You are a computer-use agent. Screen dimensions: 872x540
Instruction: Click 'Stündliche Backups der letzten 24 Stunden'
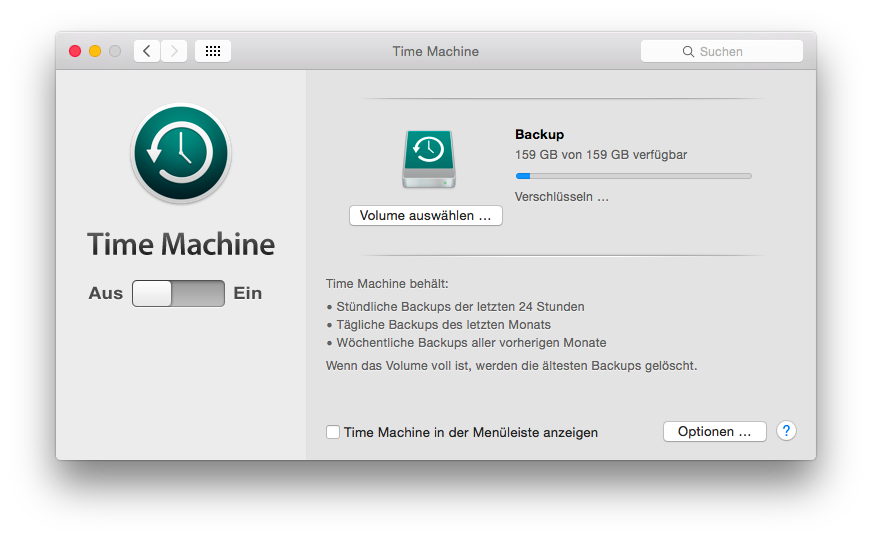coord(460,306)
